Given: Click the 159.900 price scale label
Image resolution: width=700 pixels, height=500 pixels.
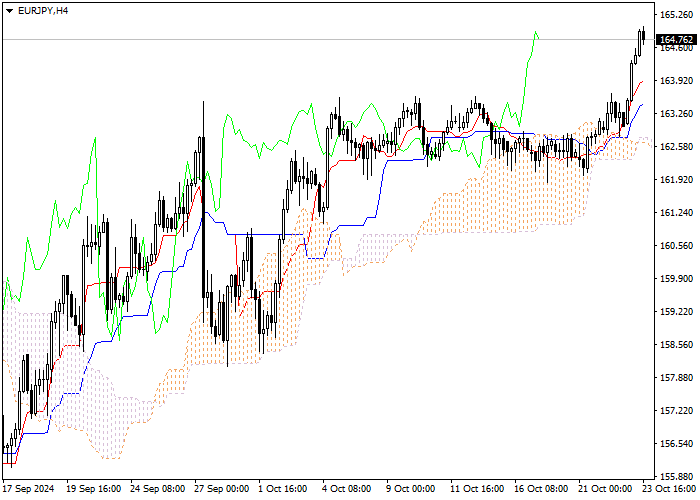Looking at the screenshot, I should (x=676, y=279).
